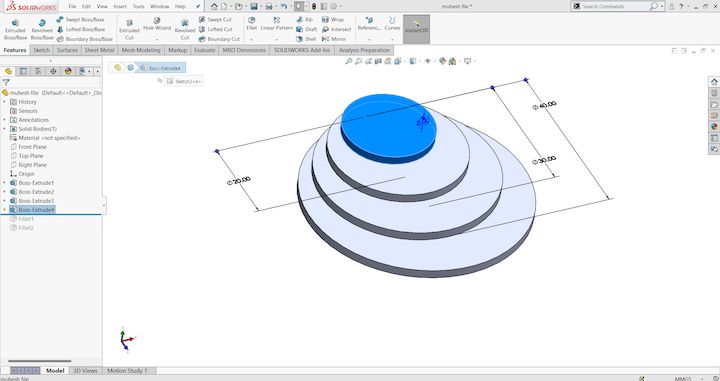Open the DisplayManager panel tab

tap(68, 71)
